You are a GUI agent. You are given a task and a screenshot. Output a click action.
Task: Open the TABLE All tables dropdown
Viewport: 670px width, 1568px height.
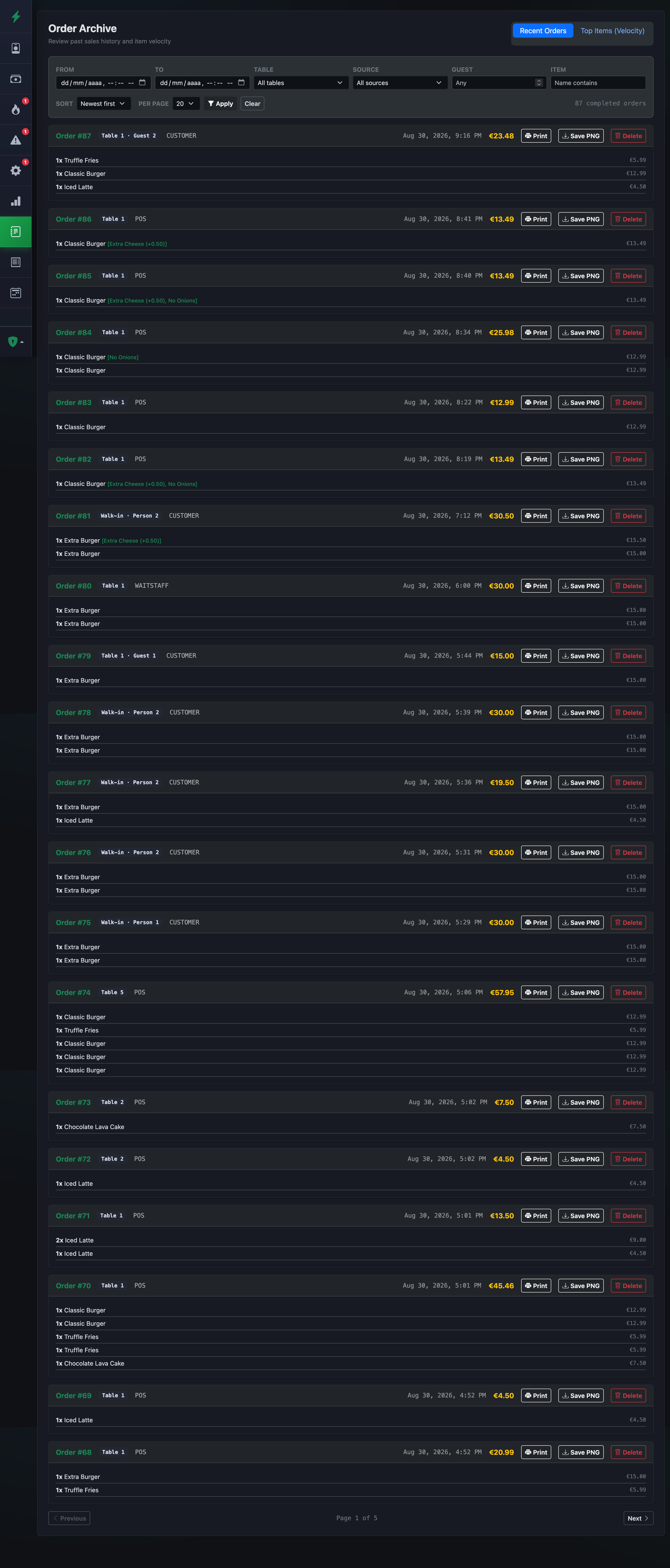(301, 83)
